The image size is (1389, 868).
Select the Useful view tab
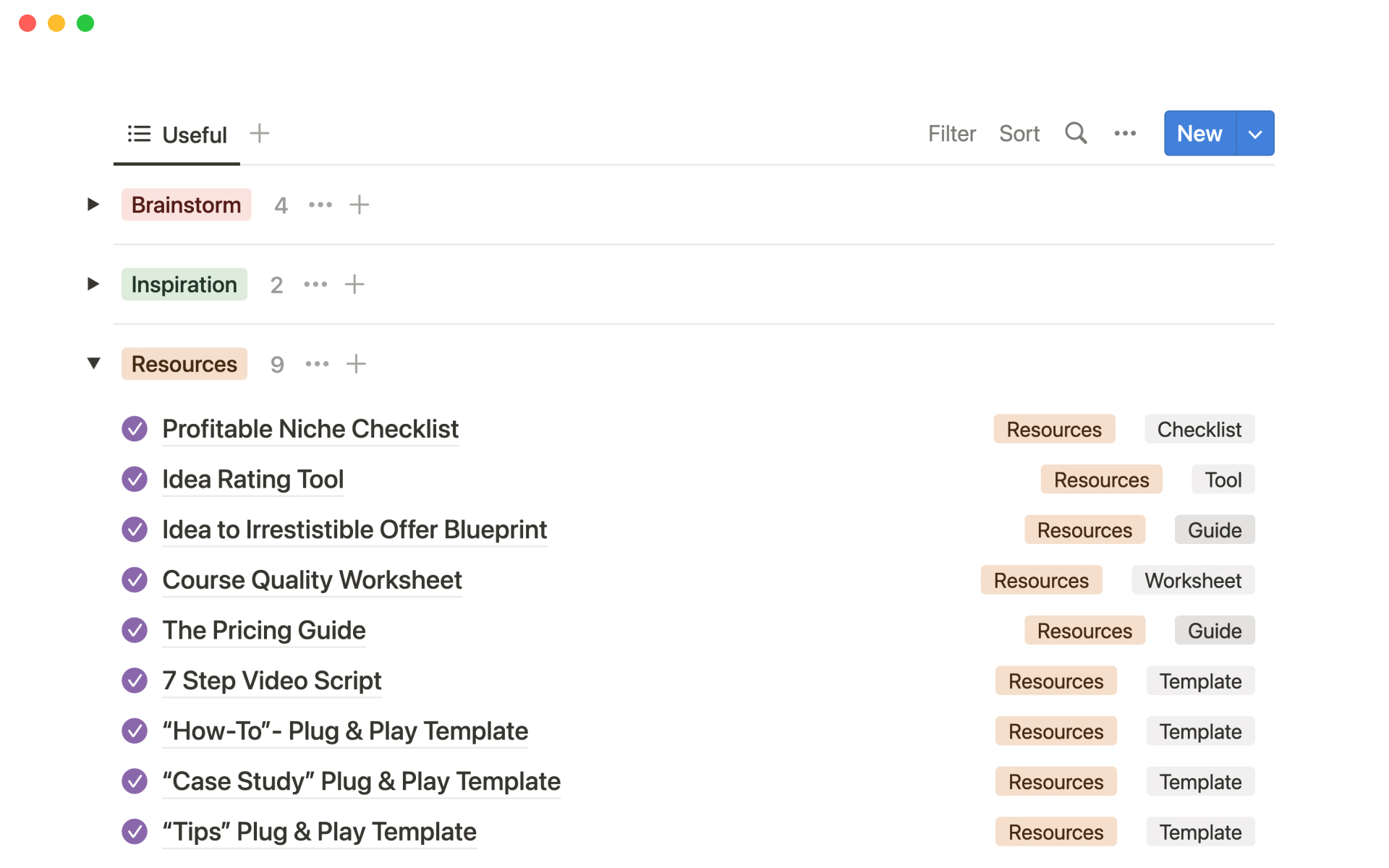pos(178,135)
